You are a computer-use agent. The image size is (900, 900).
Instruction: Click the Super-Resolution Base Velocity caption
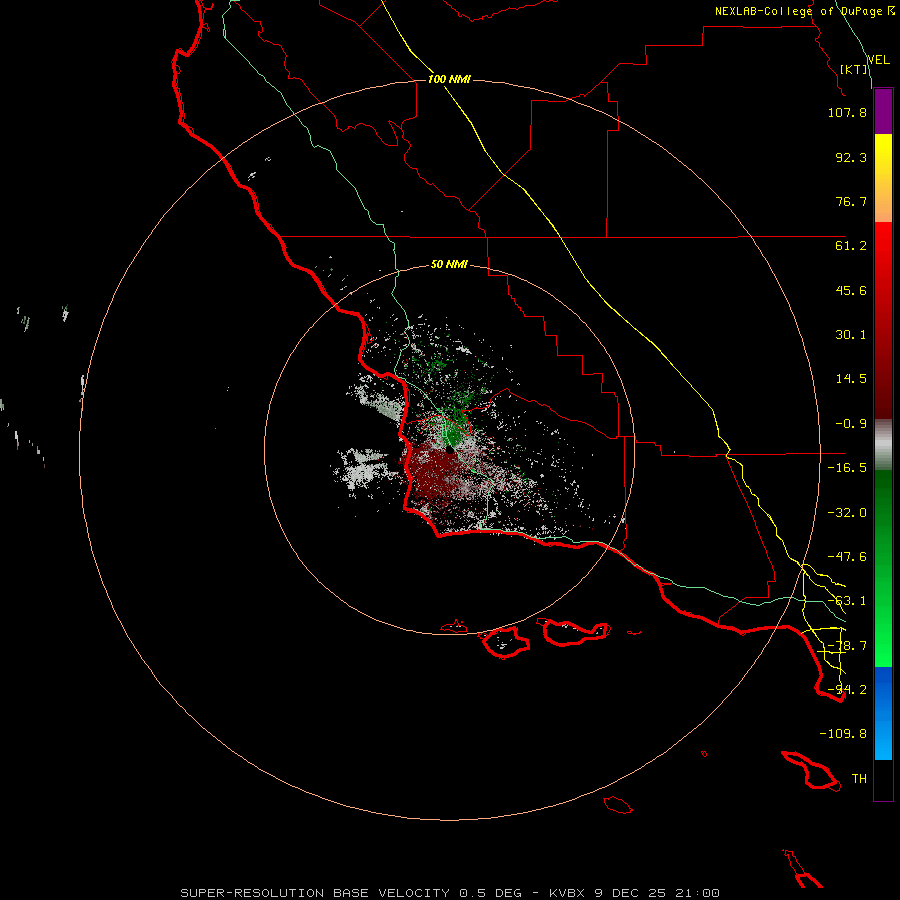click(450, 893)
